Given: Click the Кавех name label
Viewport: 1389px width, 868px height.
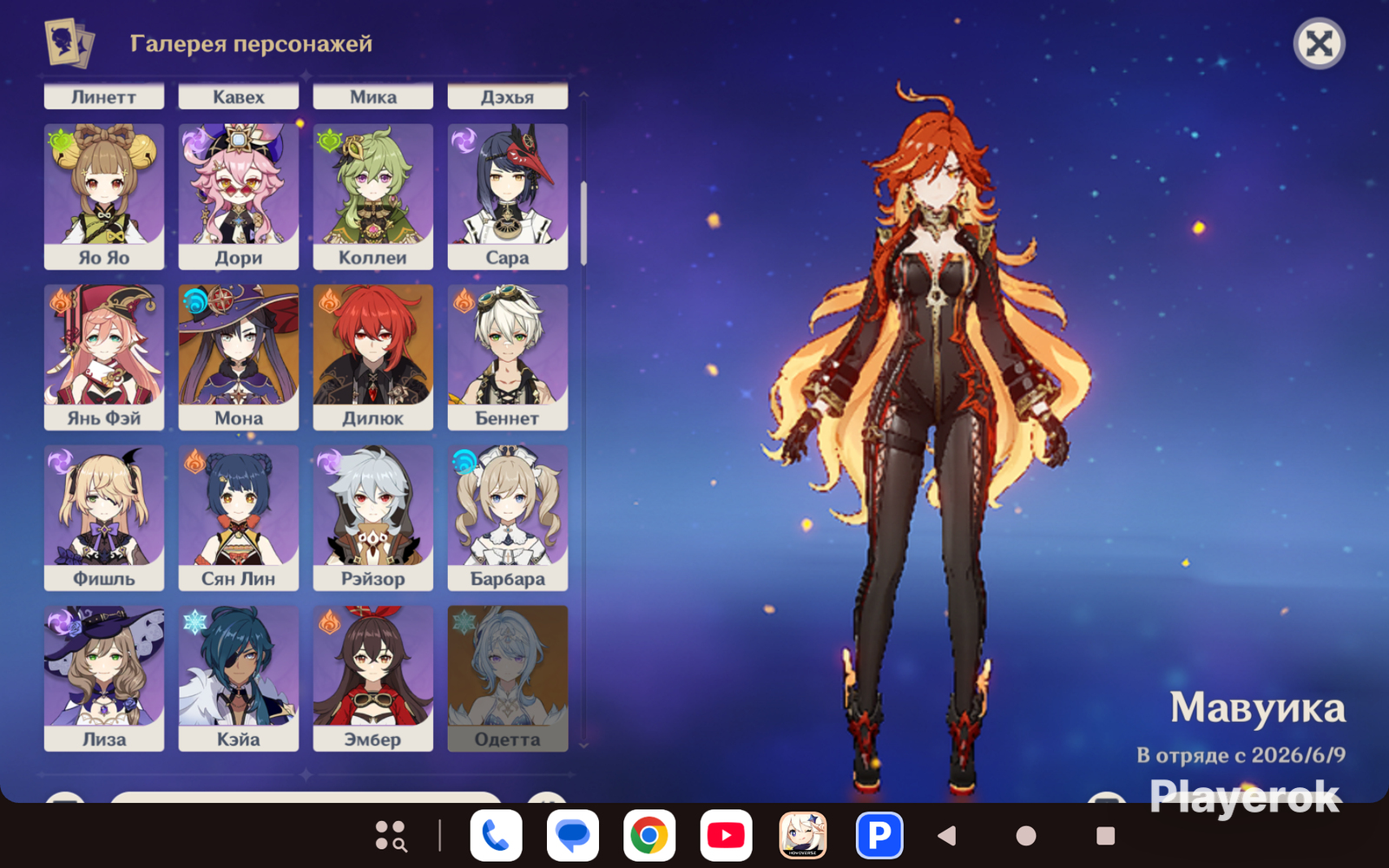Looking at the screenshot, I should pos(239,97).
